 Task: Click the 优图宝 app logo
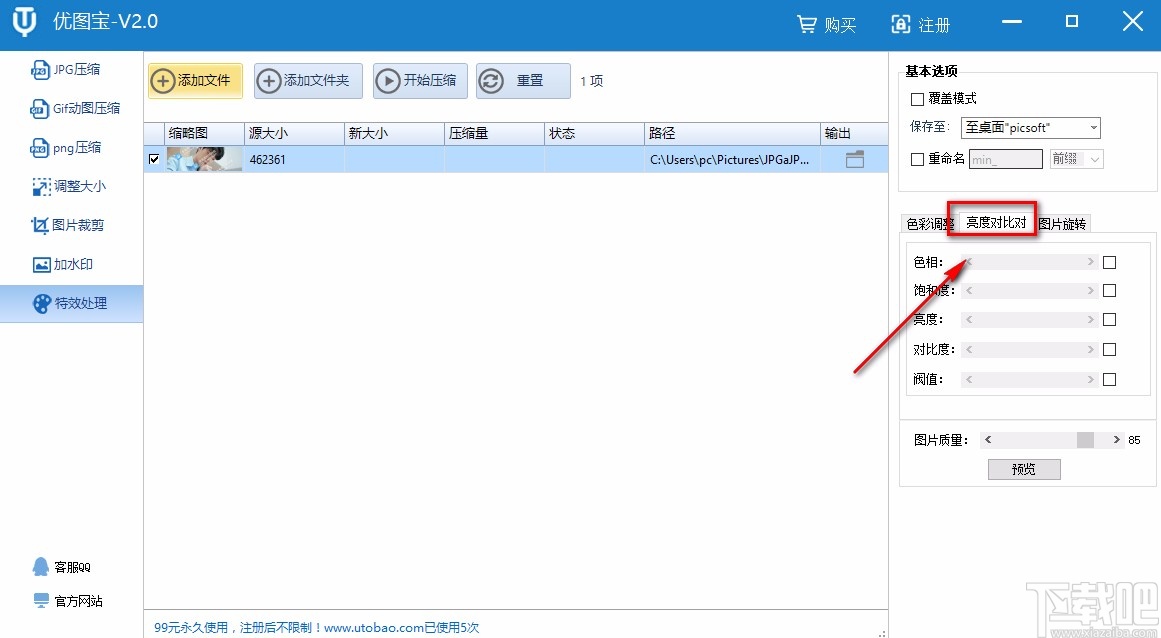tap(24, 22)
